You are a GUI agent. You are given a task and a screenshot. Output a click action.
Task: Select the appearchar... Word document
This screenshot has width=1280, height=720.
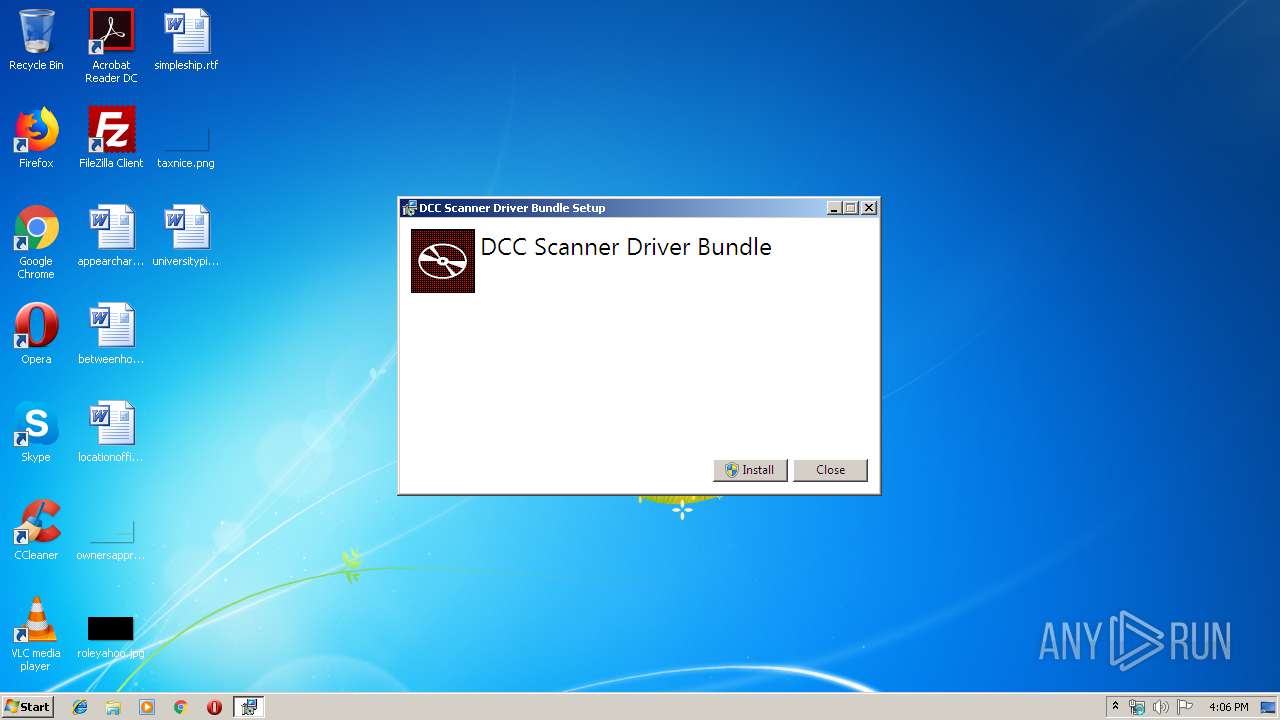click(111, 237)
